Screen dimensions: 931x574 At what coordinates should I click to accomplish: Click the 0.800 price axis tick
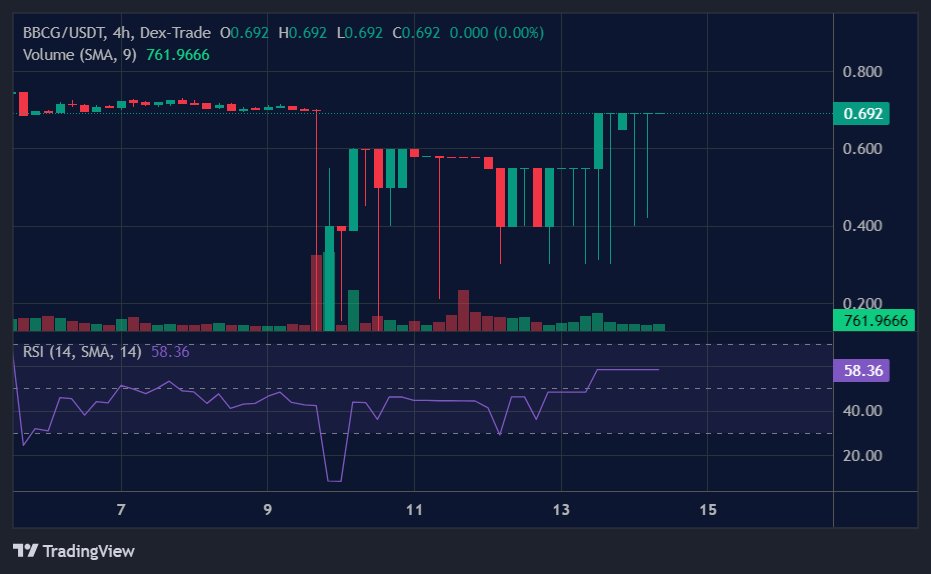point(862,72)
